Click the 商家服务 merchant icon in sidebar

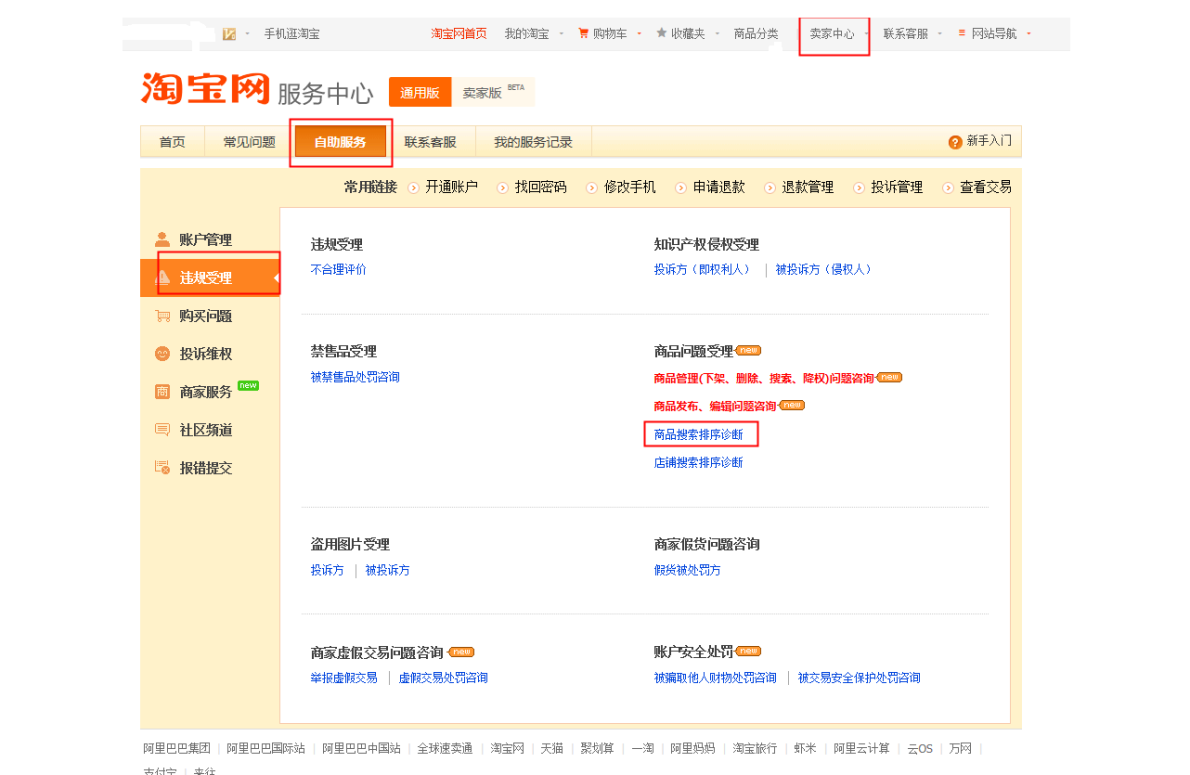click(x=162, y=392)
